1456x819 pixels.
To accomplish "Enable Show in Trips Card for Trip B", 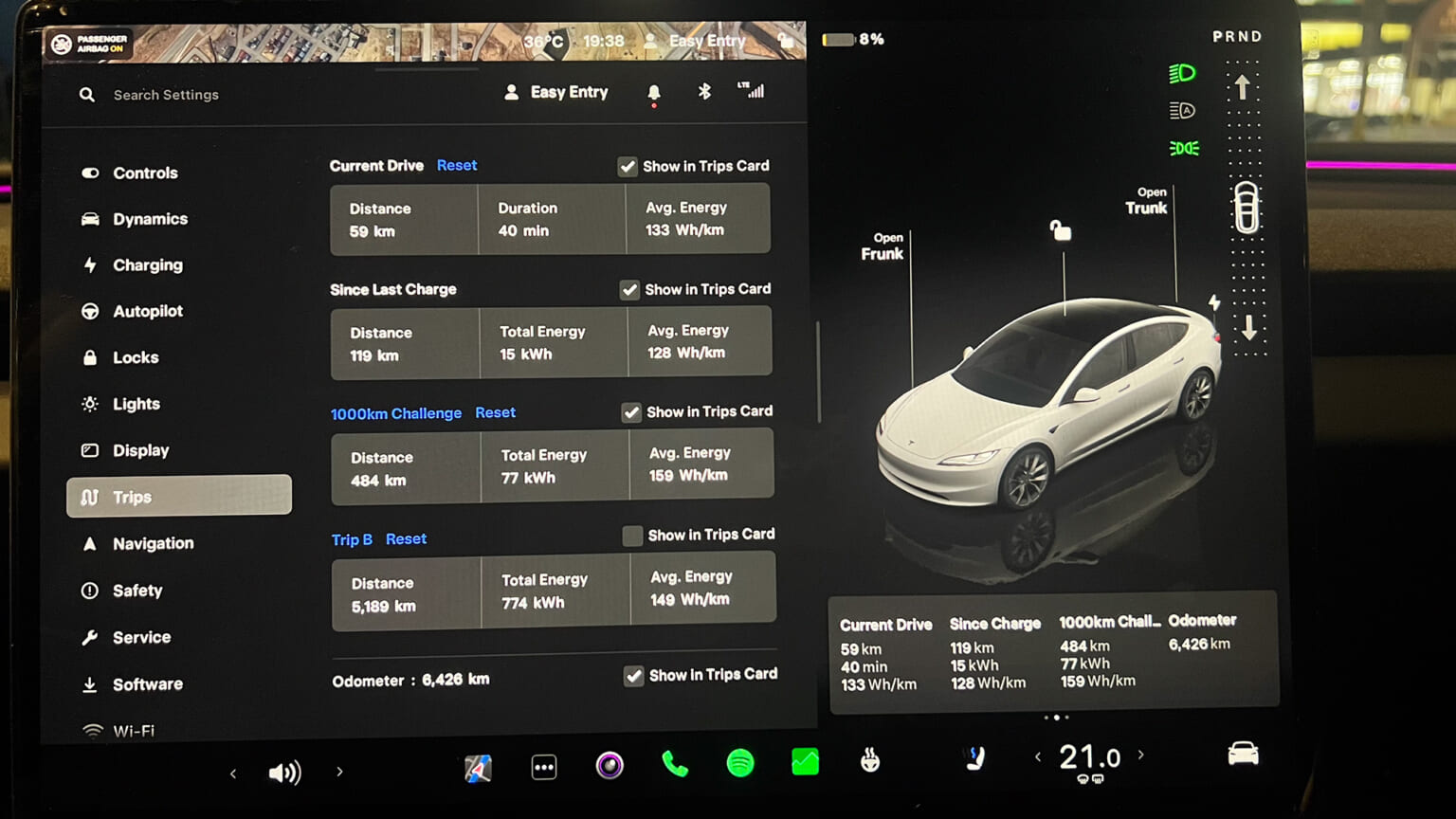I will tap(632, 536).
